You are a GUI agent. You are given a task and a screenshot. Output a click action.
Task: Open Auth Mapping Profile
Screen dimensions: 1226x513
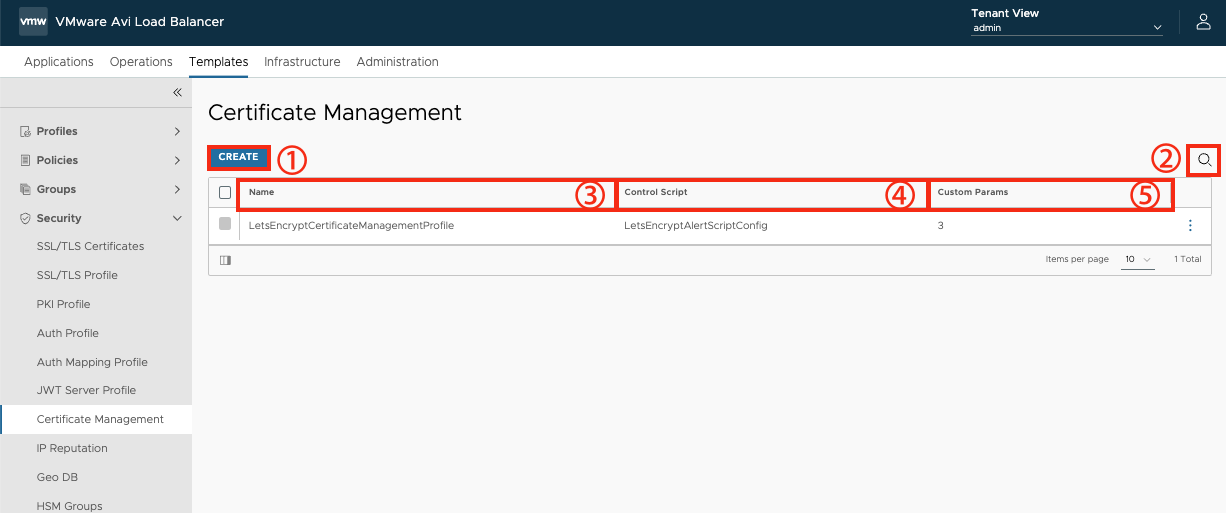click(92, 362)
